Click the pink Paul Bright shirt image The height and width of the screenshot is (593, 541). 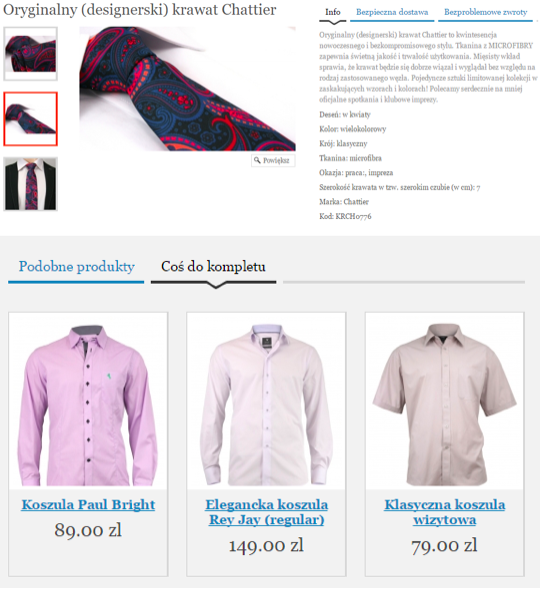tap(88, 404)
